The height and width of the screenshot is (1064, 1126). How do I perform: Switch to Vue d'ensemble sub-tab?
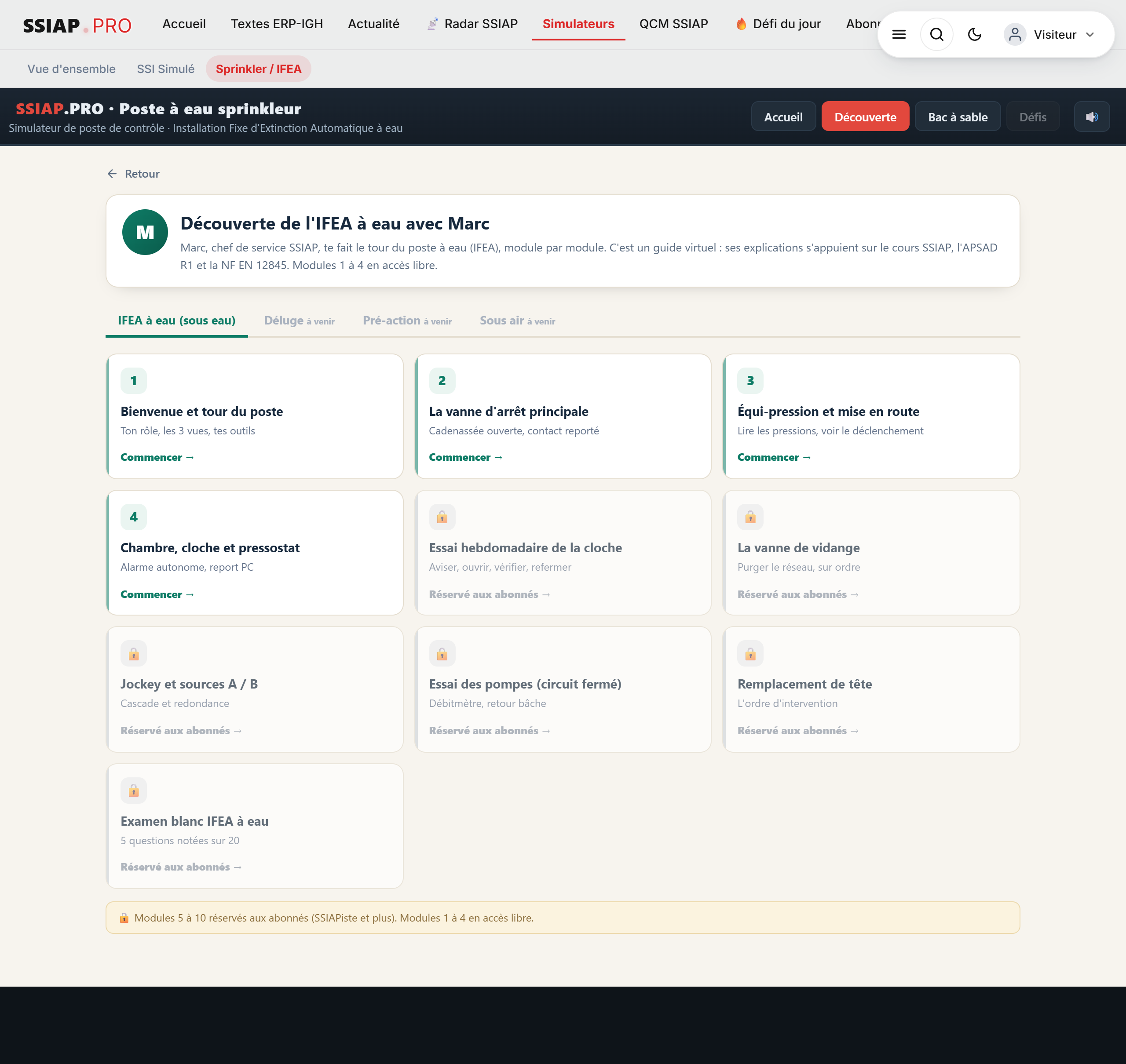click(x=71, y=69)
